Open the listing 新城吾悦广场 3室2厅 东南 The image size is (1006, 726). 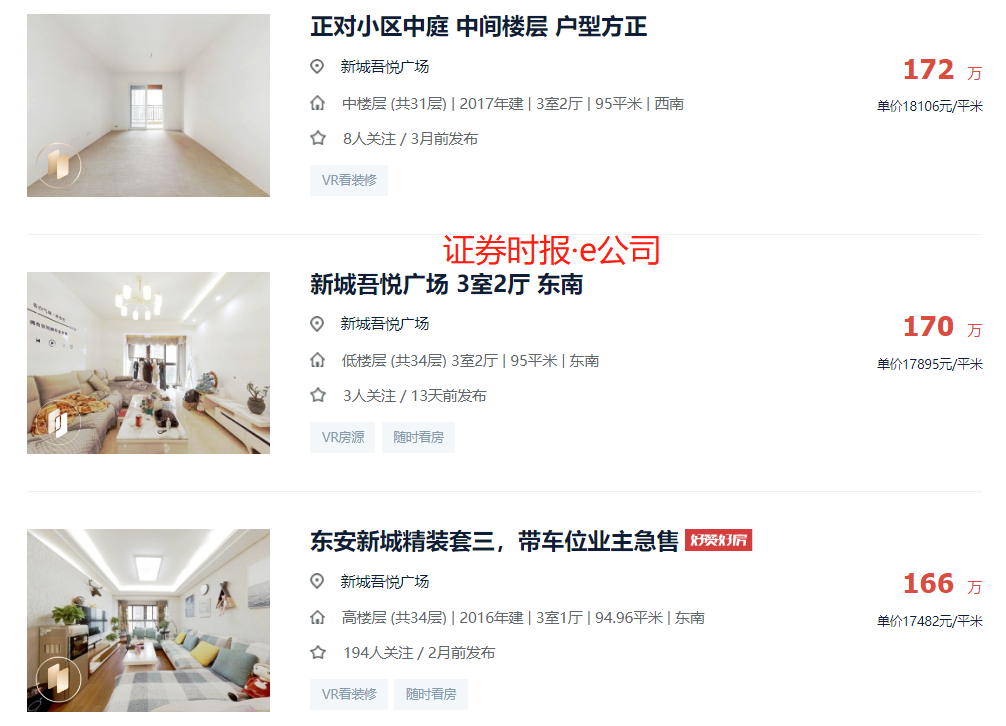pos(447,284)
